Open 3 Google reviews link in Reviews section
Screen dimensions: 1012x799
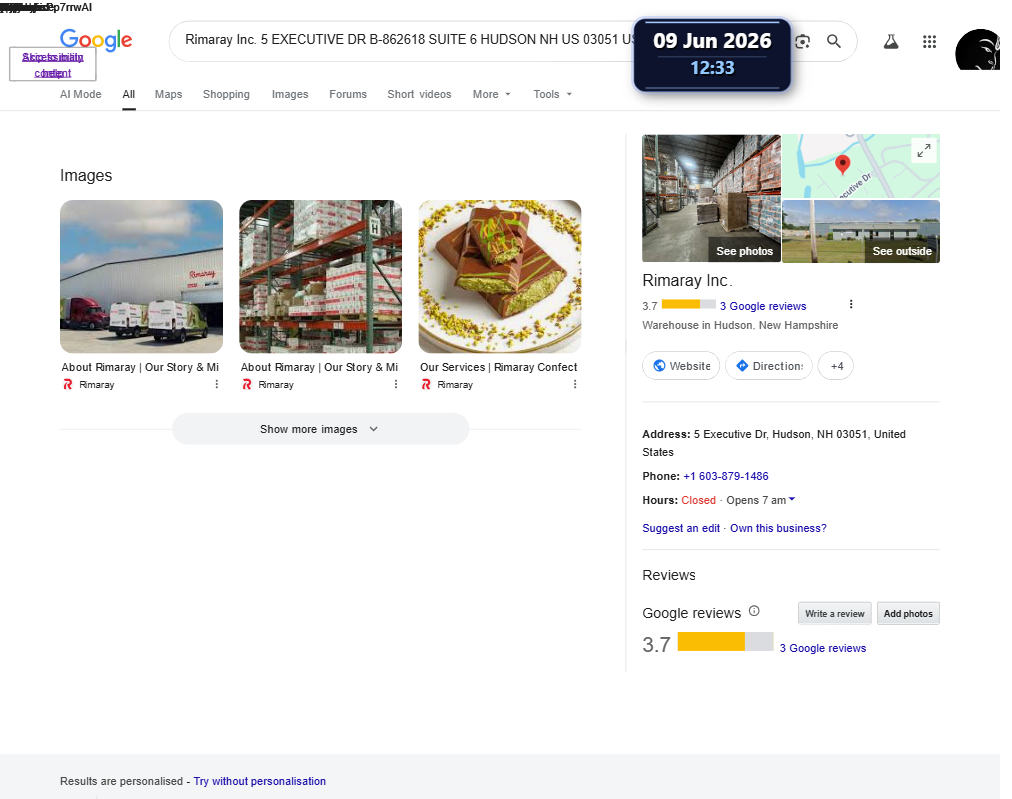pos(823,648)
